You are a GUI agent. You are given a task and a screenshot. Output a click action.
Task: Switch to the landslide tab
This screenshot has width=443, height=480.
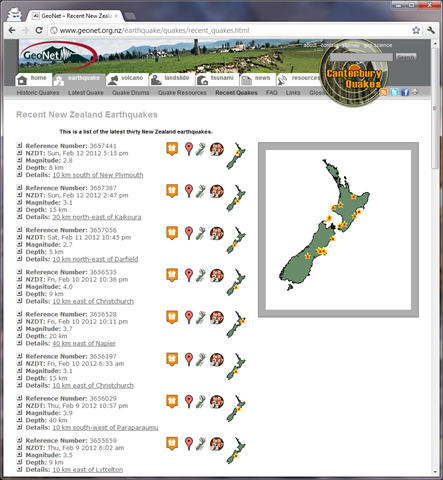point(171,79)
